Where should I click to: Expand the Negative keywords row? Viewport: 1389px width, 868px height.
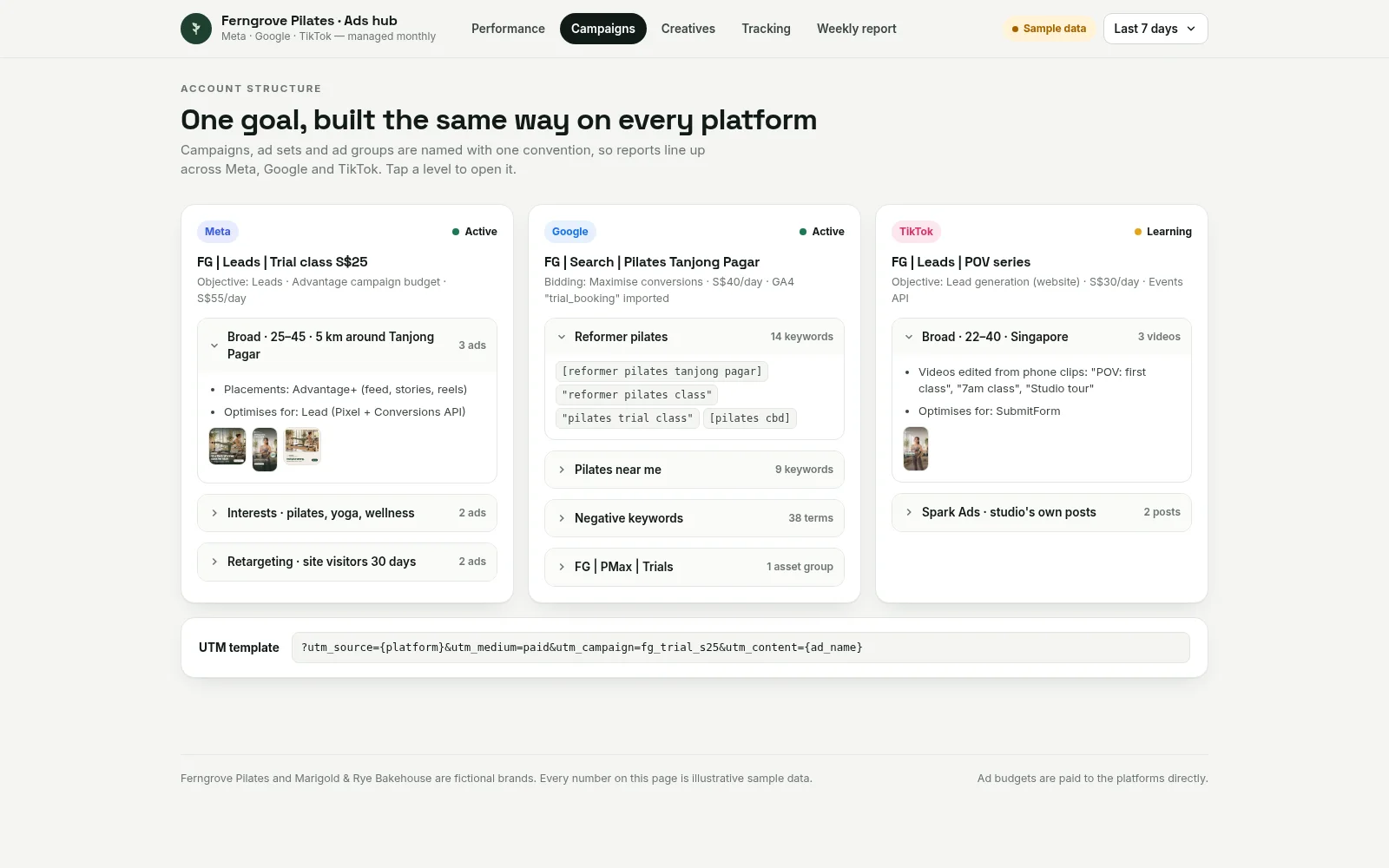tap(694, 518)
